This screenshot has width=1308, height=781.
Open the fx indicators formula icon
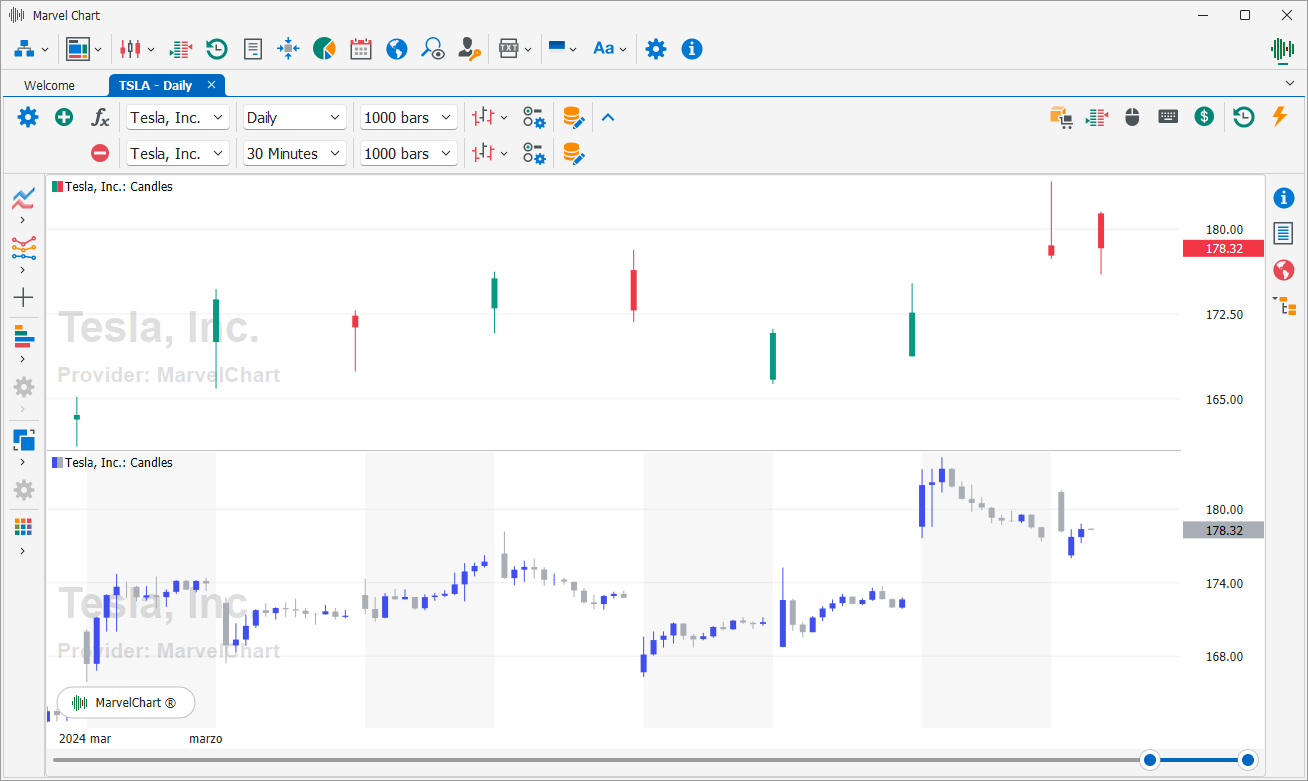[100, 117]
